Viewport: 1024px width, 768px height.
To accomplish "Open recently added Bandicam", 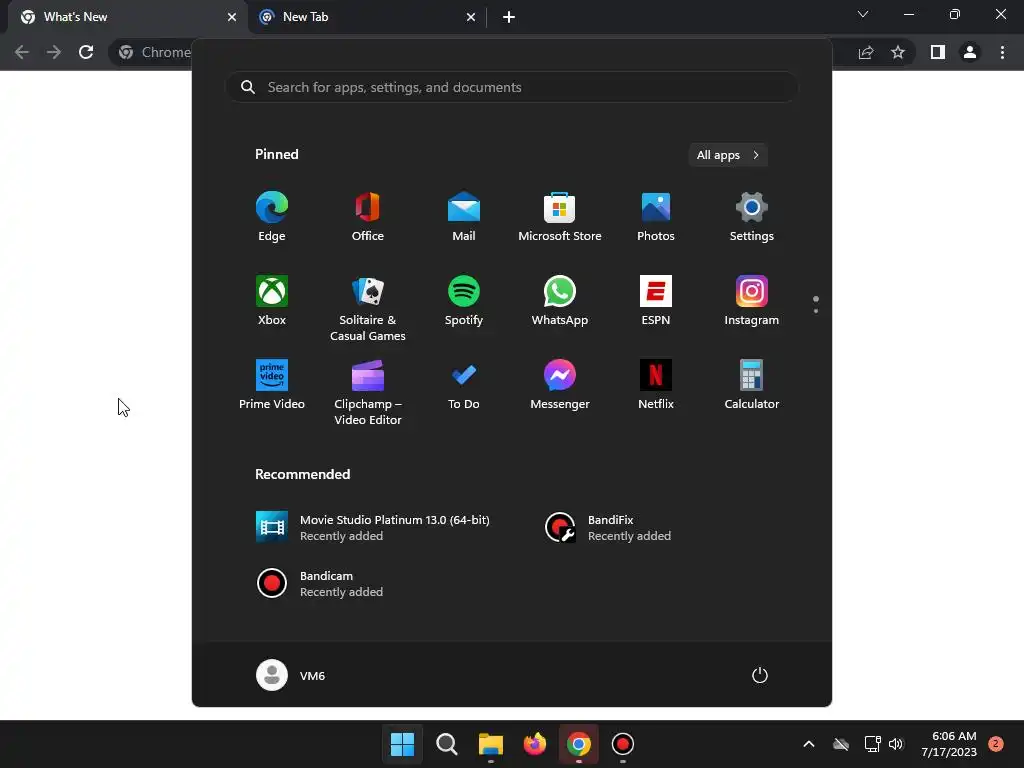I will pos(320,583).
